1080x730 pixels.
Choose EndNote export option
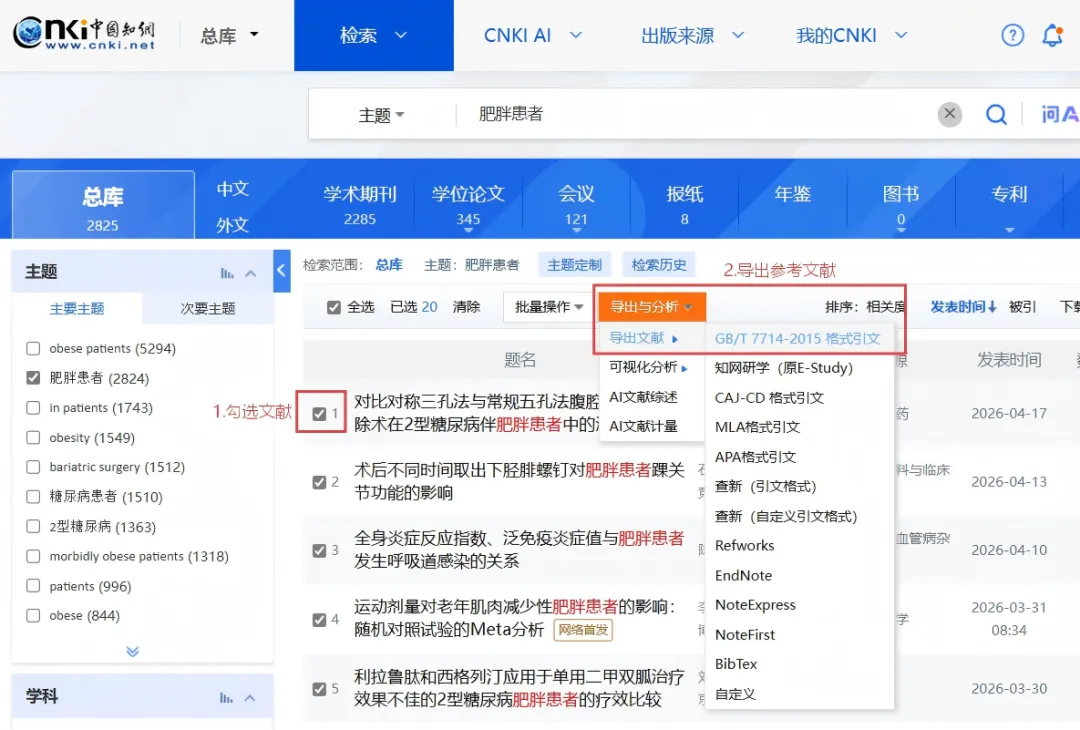(744, 576)
